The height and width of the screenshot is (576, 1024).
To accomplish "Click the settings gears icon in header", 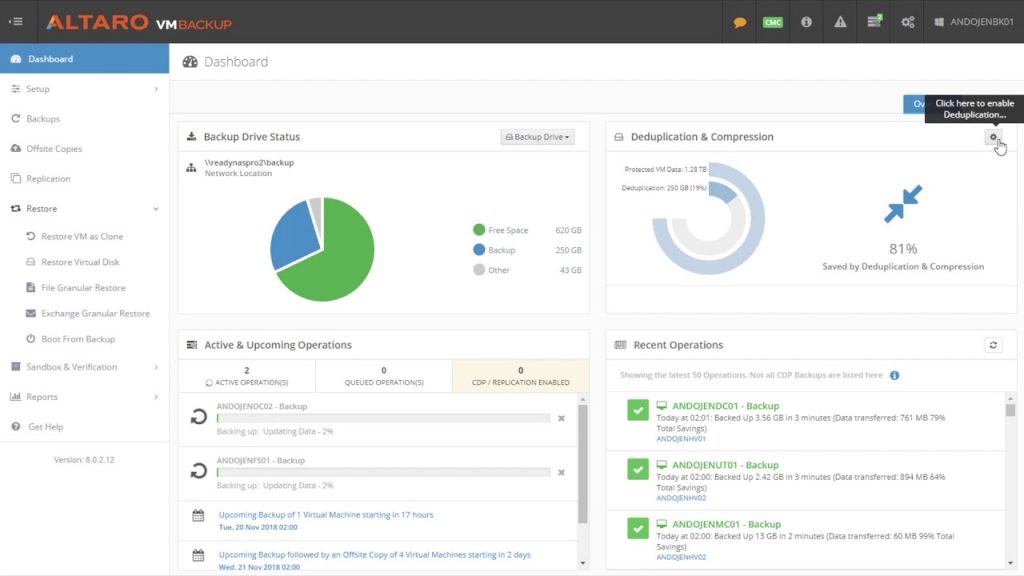I will (908, 22).
